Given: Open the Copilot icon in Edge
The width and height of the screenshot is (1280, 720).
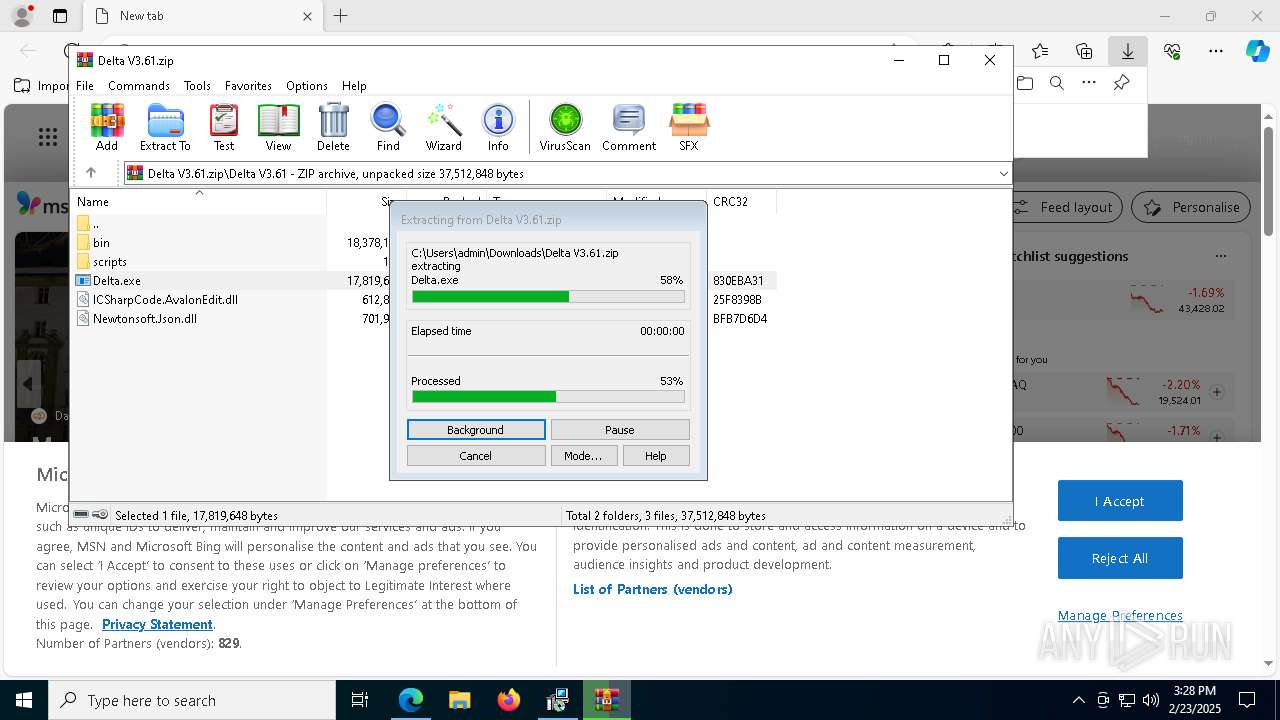Looking at the screenshot, I should point(1257,51).
